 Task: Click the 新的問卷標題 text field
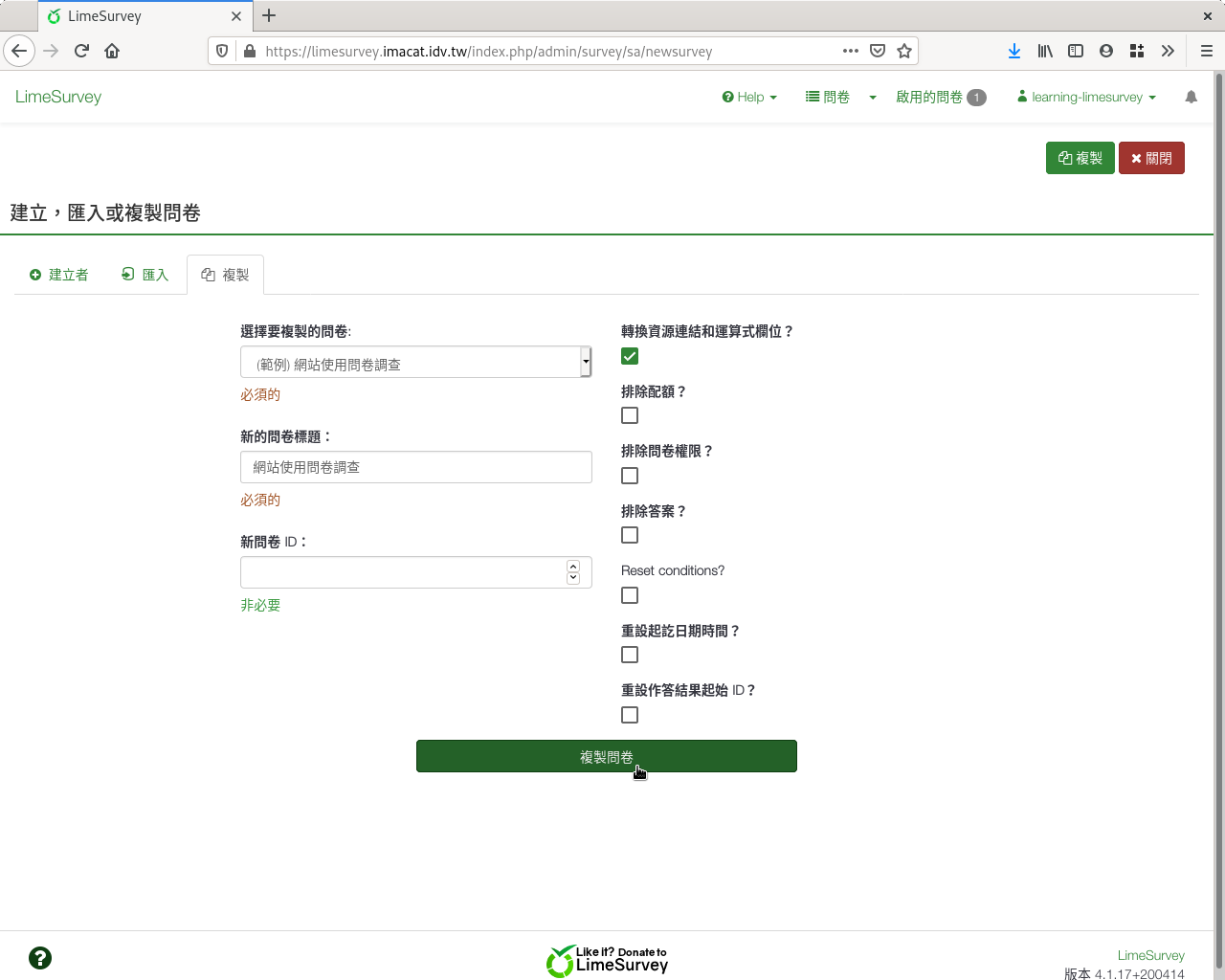click(416, 467)
